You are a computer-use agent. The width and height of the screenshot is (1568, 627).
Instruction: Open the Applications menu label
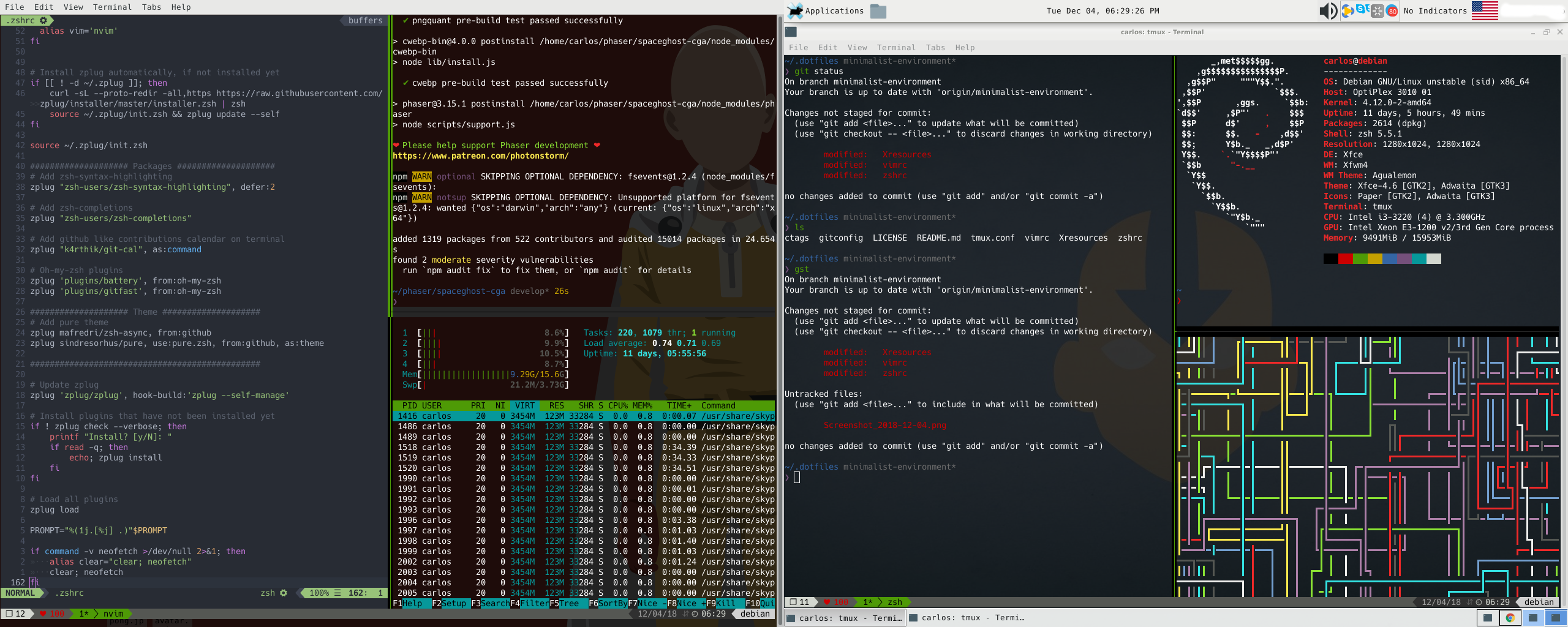pos(834,10)
